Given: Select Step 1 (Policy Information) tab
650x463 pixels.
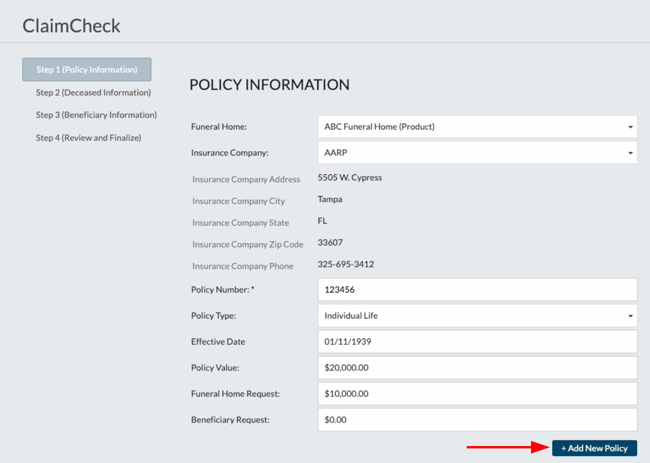Looking at the screenshot, I should tap(87, 70).
